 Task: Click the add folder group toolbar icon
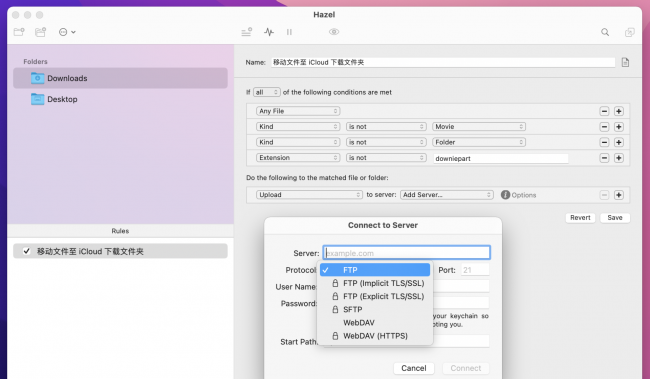point(40,32)
